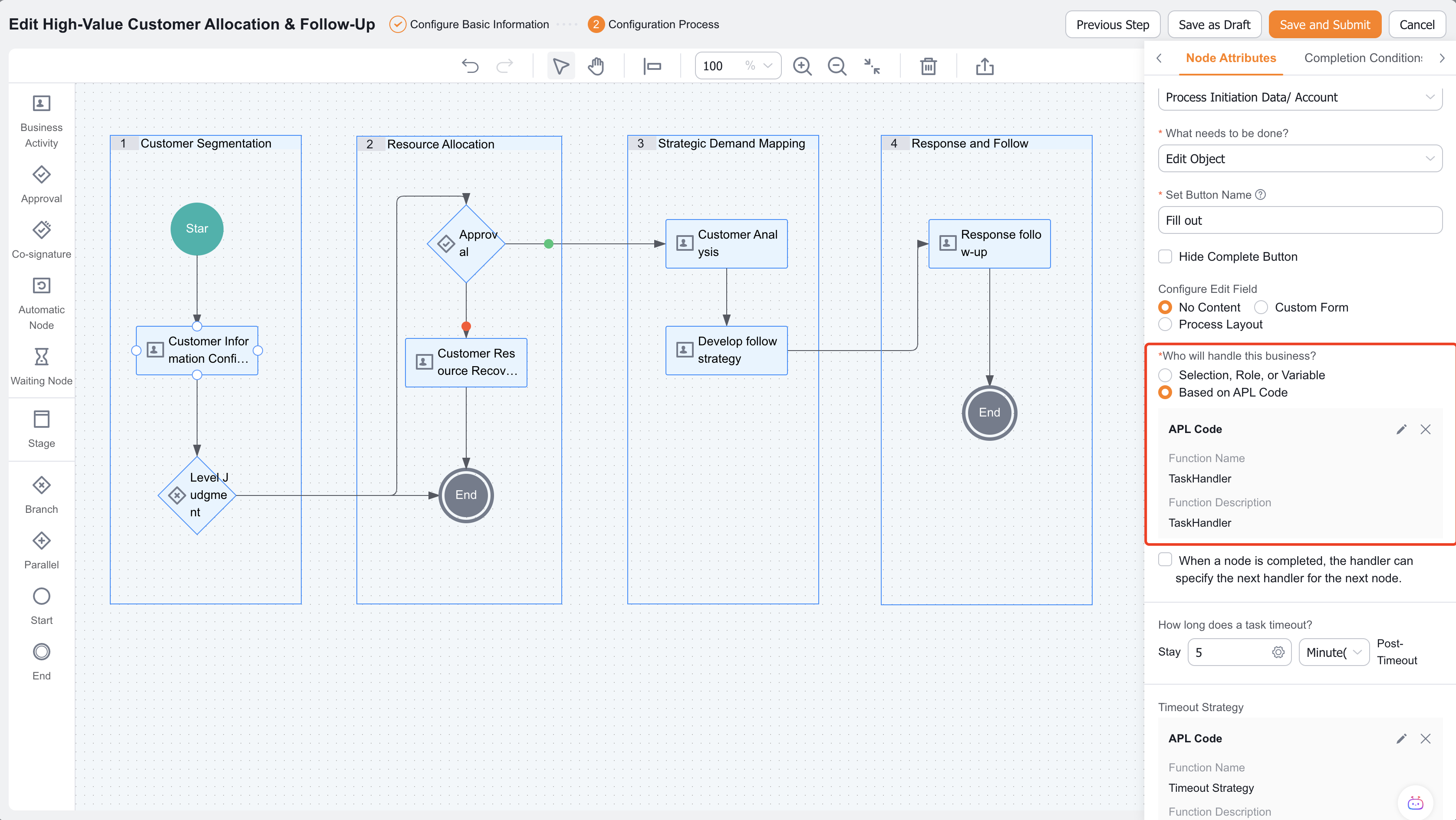
Task: Switch to the Completion Conditions tab
Action: [1363, 58]
